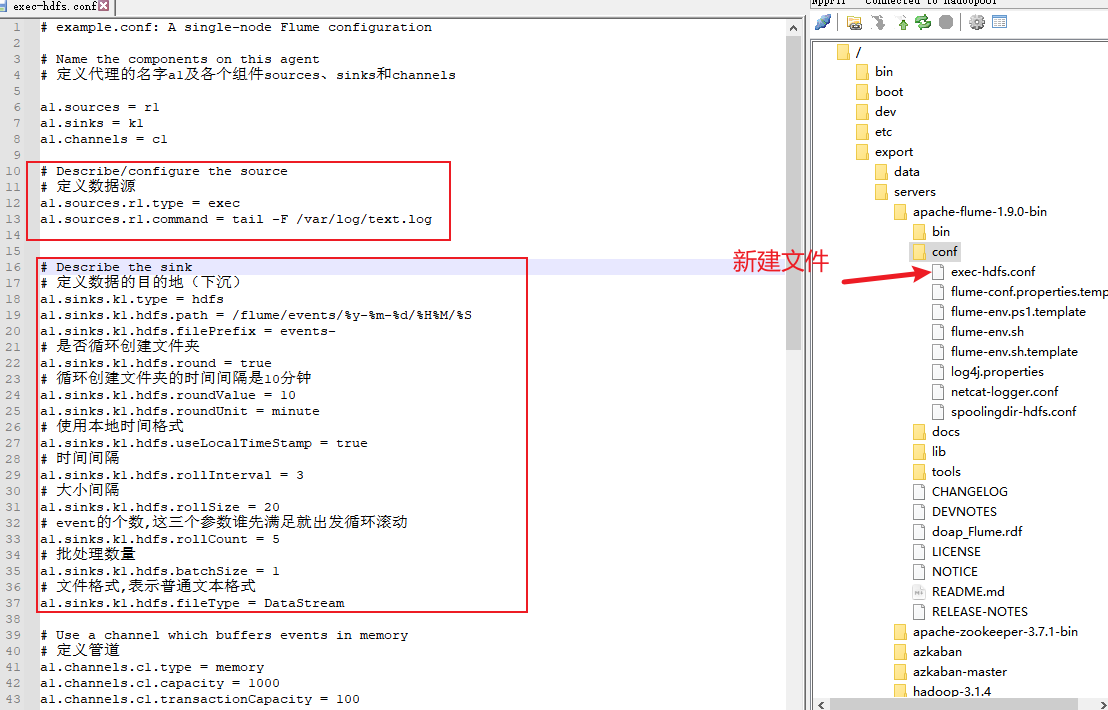
Task: Click the line 'a1.channels.c1.capacity = 1000'
Action: (x=160, y=683)
